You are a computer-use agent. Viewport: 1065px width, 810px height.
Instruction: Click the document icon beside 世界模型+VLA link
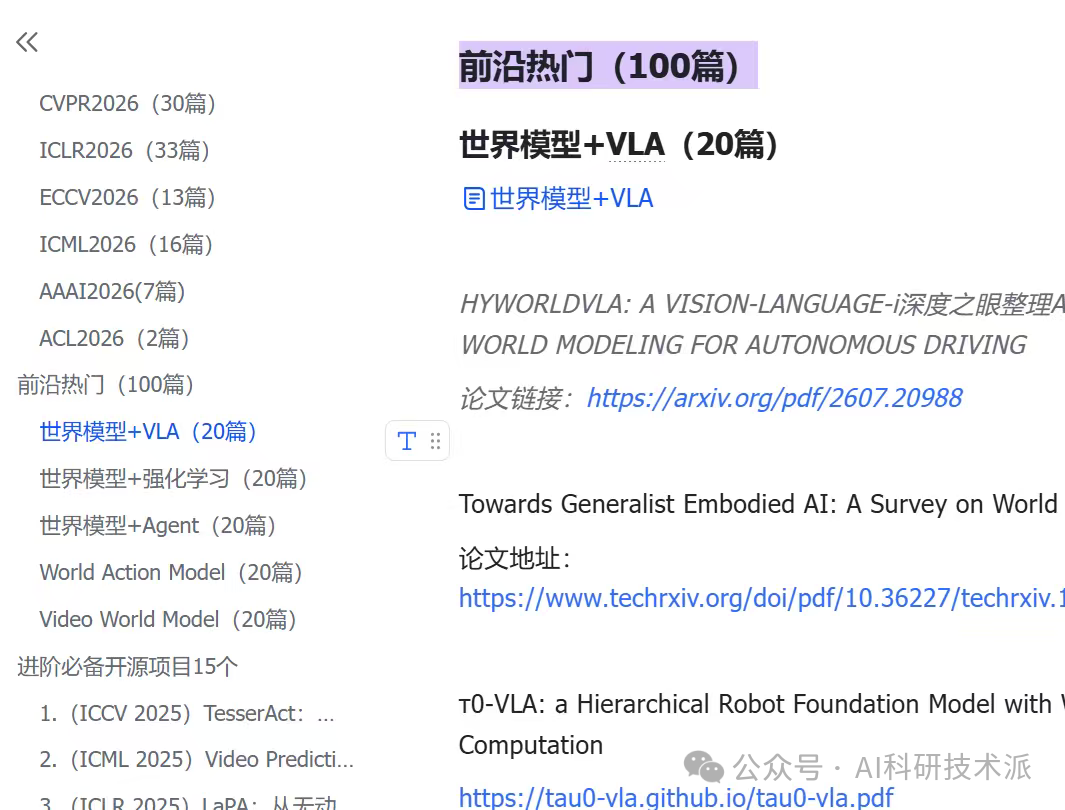[474, 199]
